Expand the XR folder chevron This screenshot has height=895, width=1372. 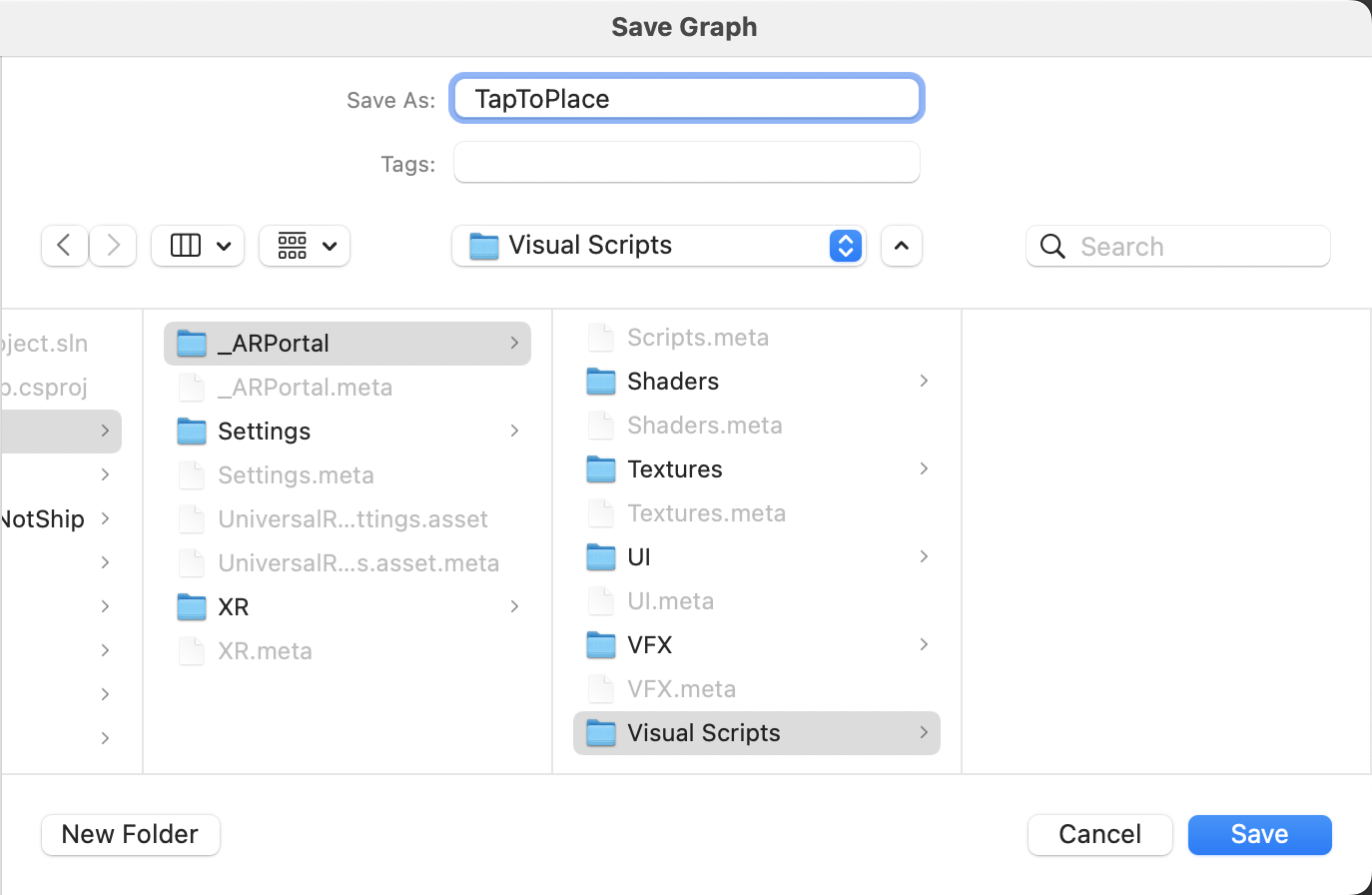pyautogui.click(x=514, y=606)
